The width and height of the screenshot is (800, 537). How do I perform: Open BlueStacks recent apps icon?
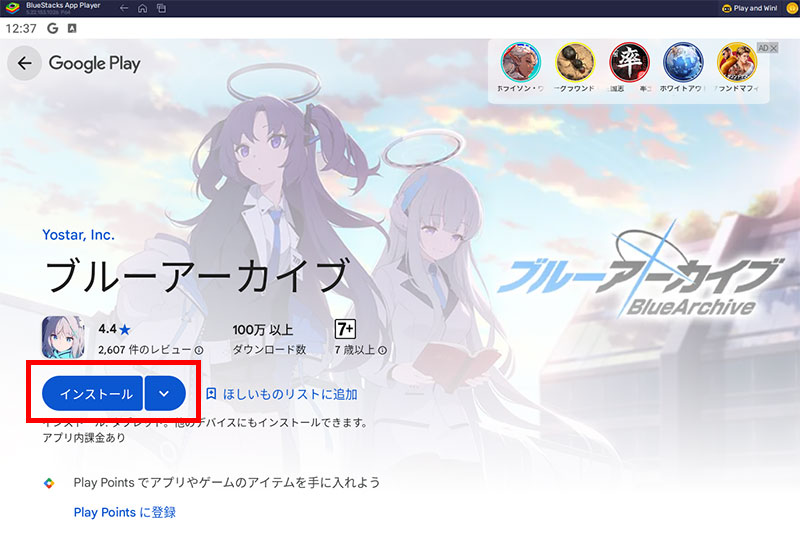pos(162,9)
